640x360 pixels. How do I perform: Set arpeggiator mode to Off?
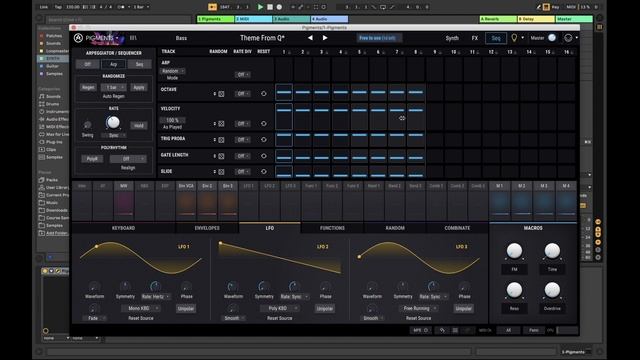tap(87, 64)
